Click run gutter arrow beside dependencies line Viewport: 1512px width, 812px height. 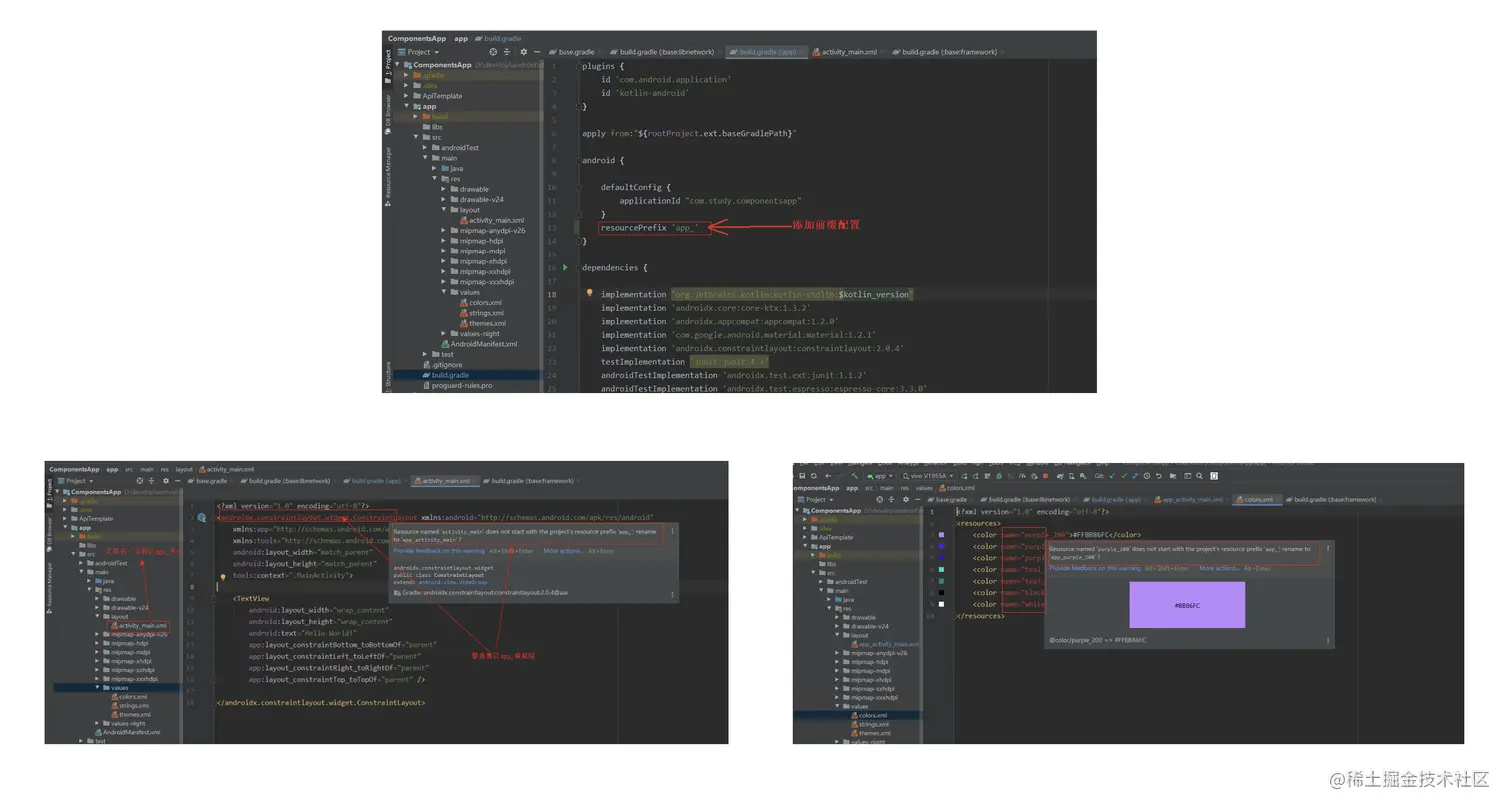click(565, 267)
